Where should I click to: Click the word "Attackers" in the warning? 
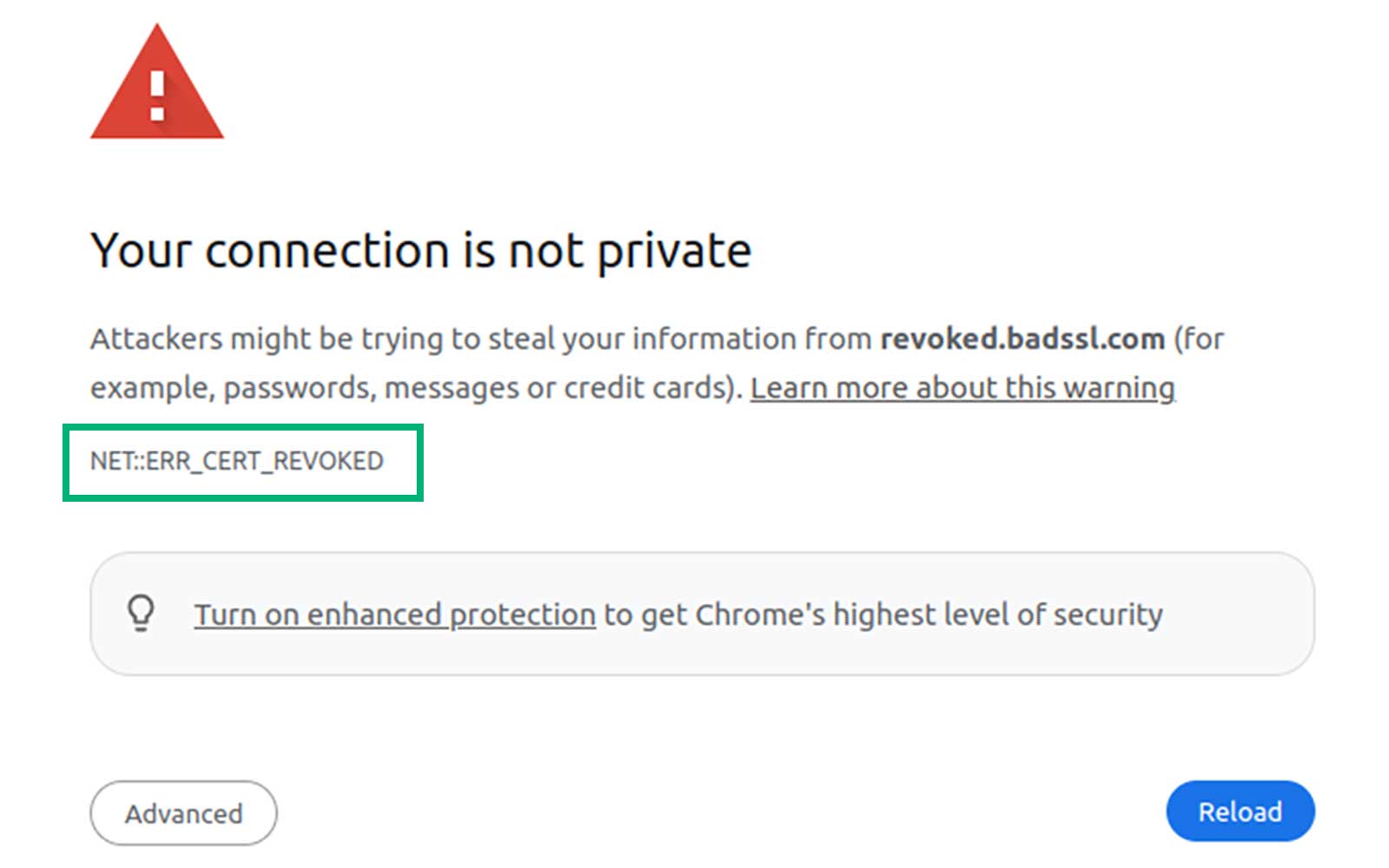[x=156, y=339]
